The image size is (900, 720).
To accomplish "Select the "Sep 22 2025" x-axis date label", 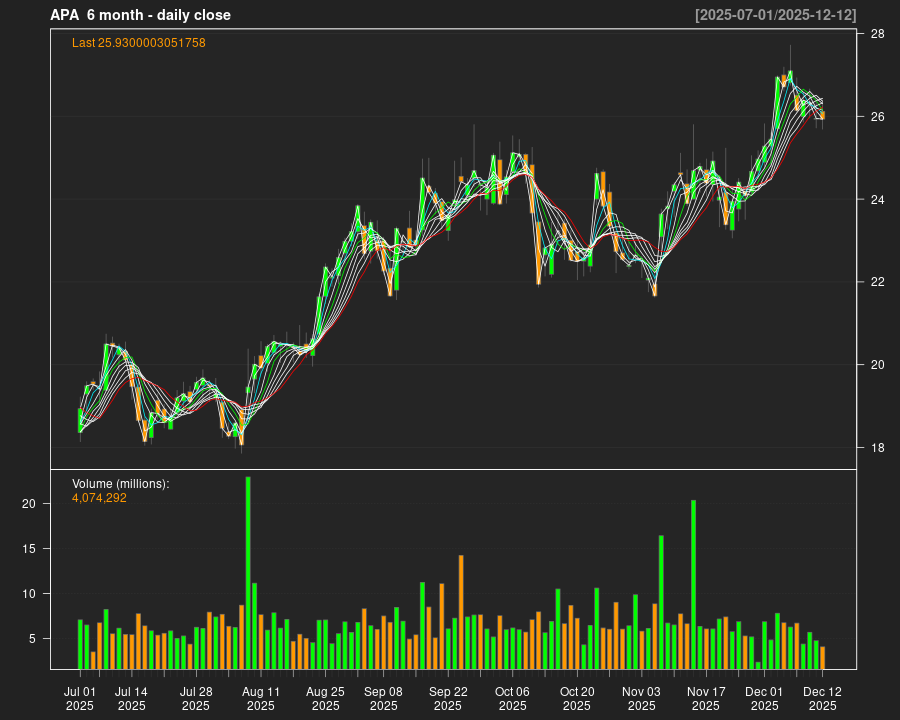I will tap(448, 698).
